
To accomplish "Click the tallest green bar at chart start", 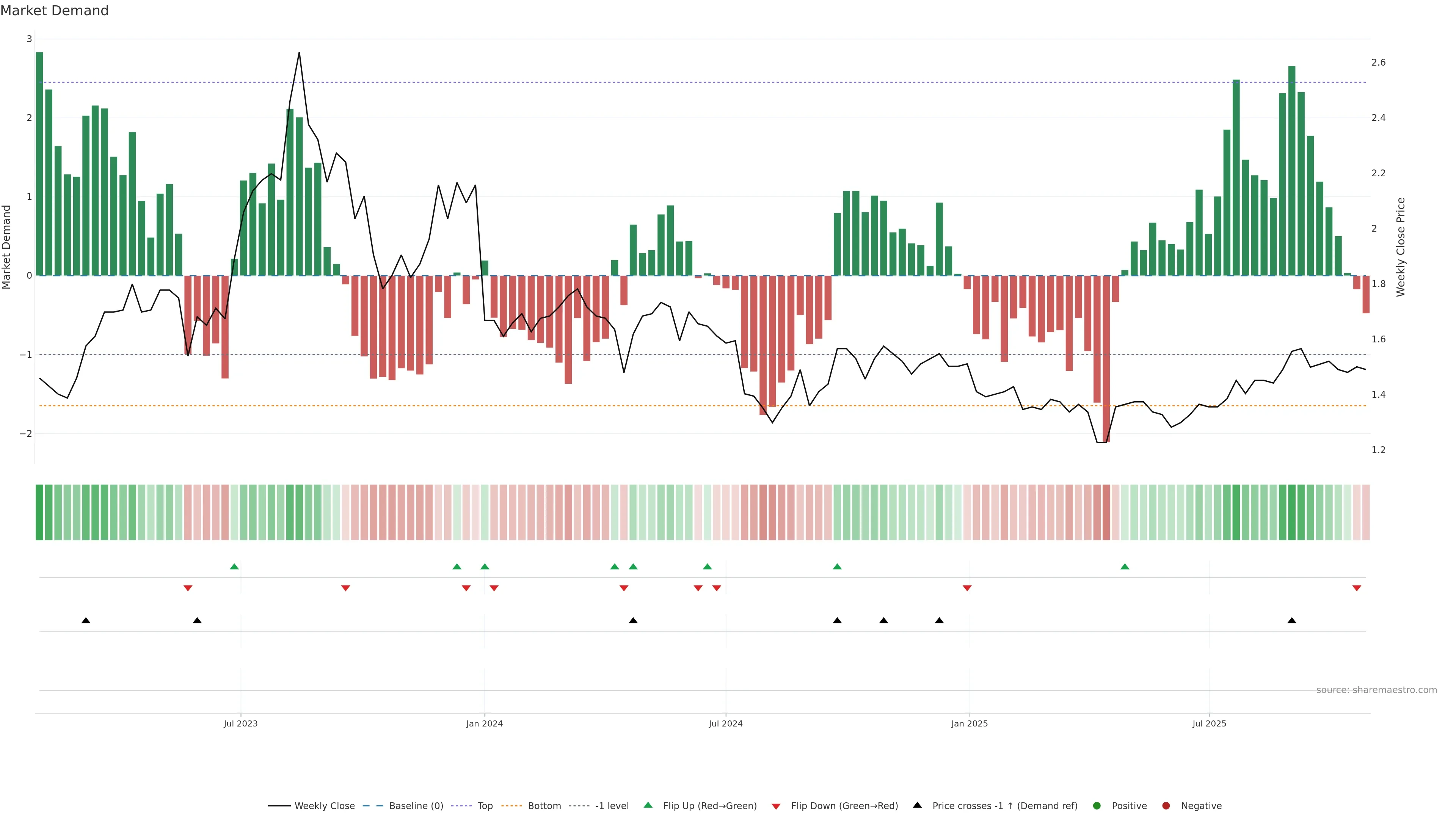I will [39, 164].
